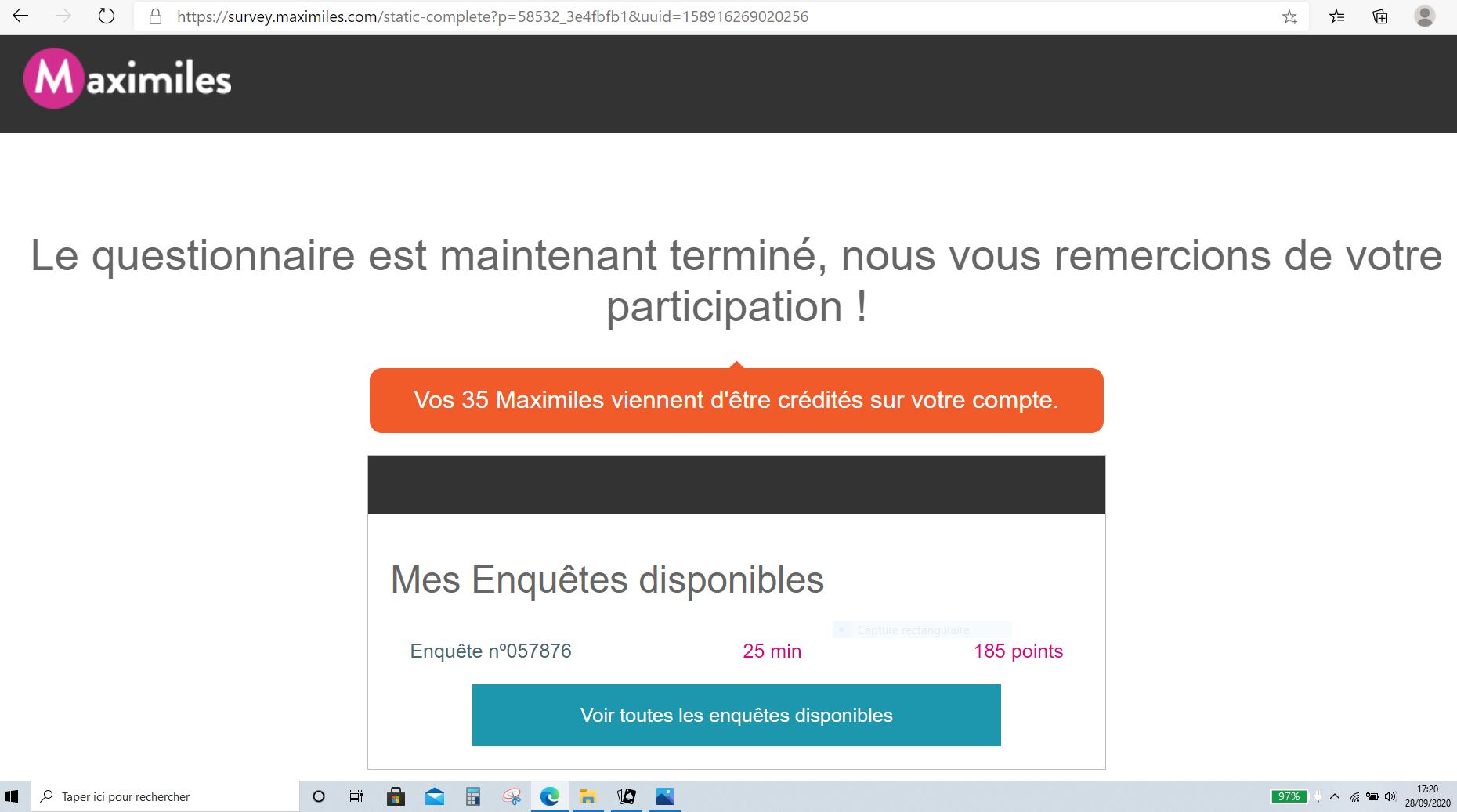The height and width of the screenshot is (812, 1457).
Task: Click the browser back arrow
Action: coord(21,16)
